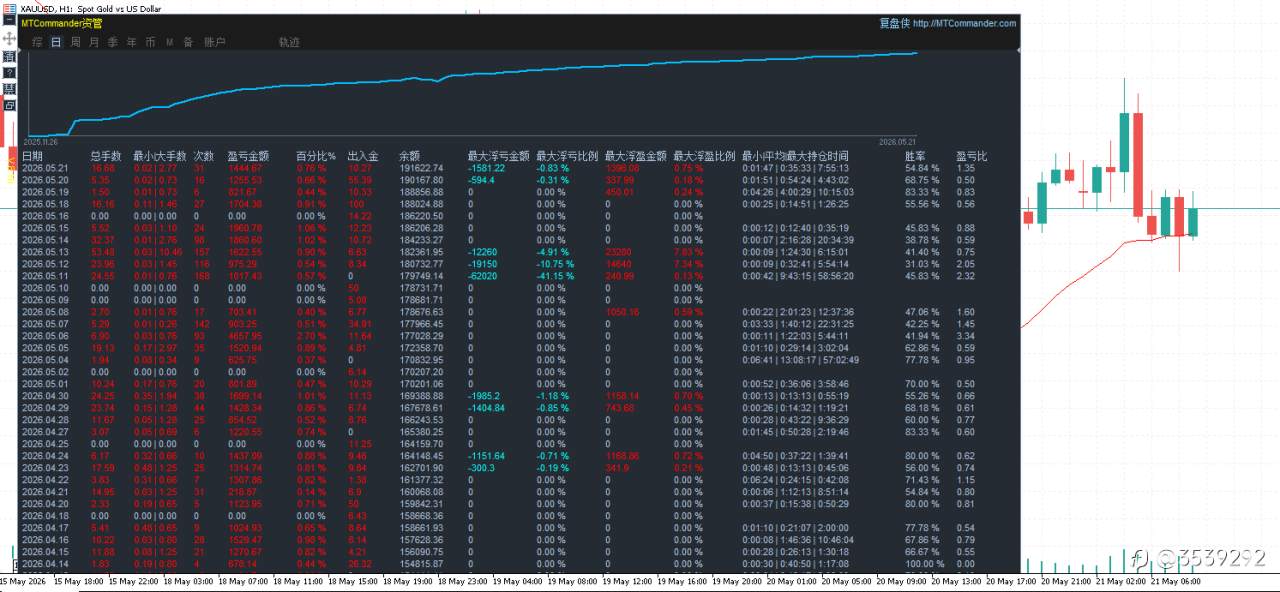Click profit ratio 2.32 cell
This screenshot has width=1280, height=592.
(x=965, y=276)
